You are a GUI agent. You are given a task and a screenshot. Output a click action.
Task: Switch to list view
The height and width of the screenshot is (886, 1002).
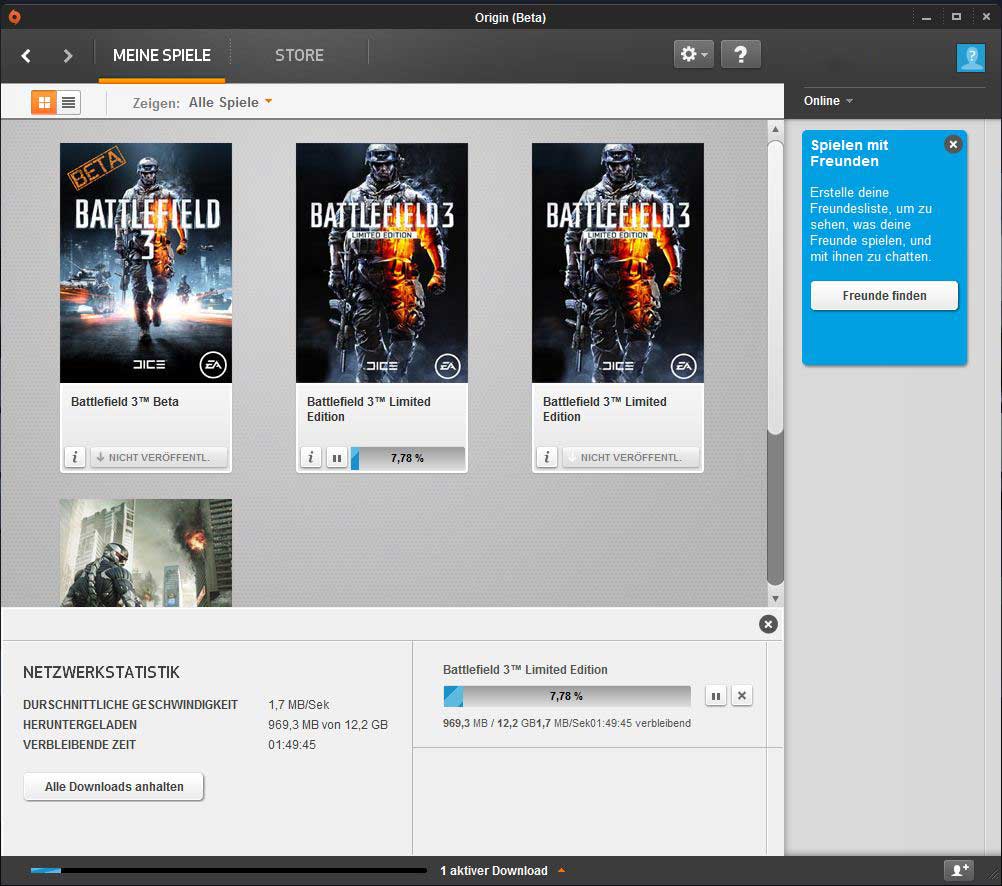pos(68,102)
